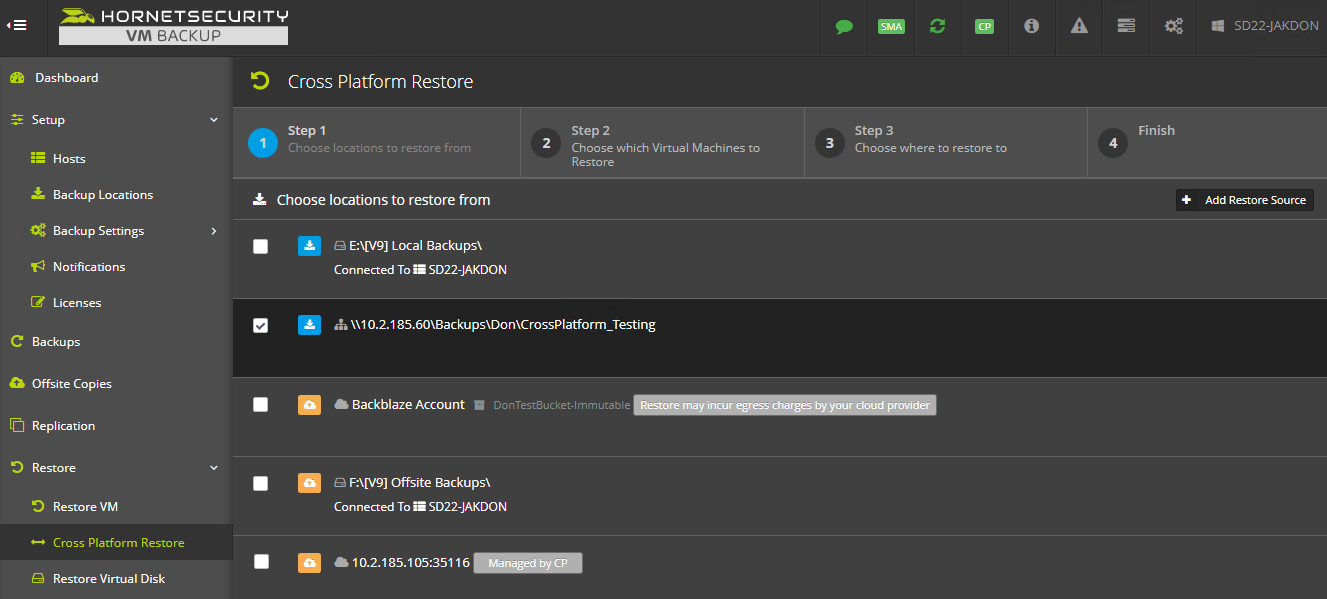Open the CP icon in top bar
The image size is (1327, 599).
click(984, 27)
